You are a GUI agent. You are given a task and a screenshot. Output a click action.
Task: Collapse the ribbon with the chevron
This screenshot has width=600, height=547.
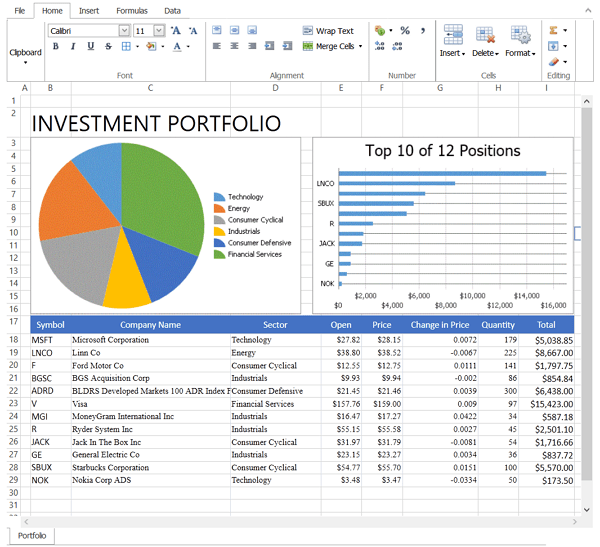[588, 11]
